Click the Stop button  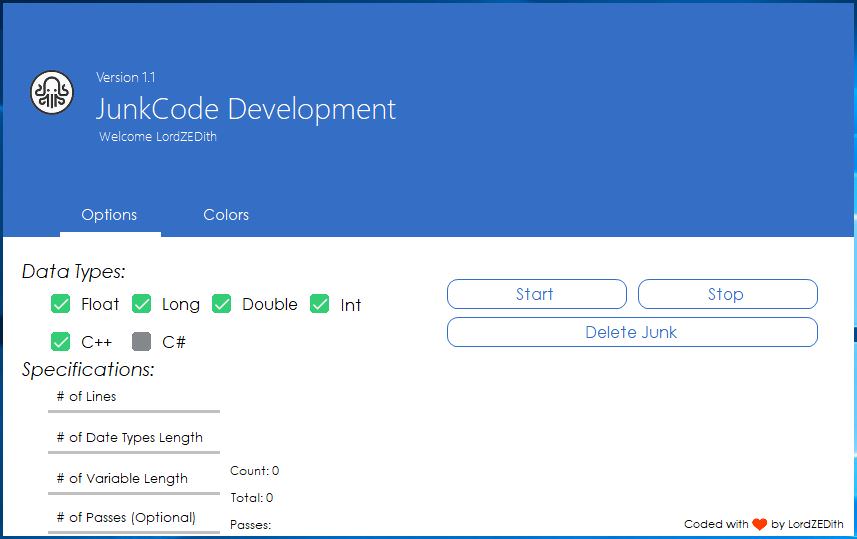(727, 294)
